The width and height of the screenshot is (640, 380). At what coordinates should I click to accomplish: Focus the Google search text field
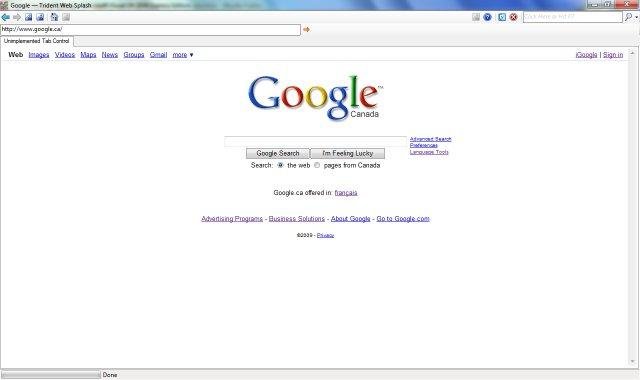click(316, 141)
